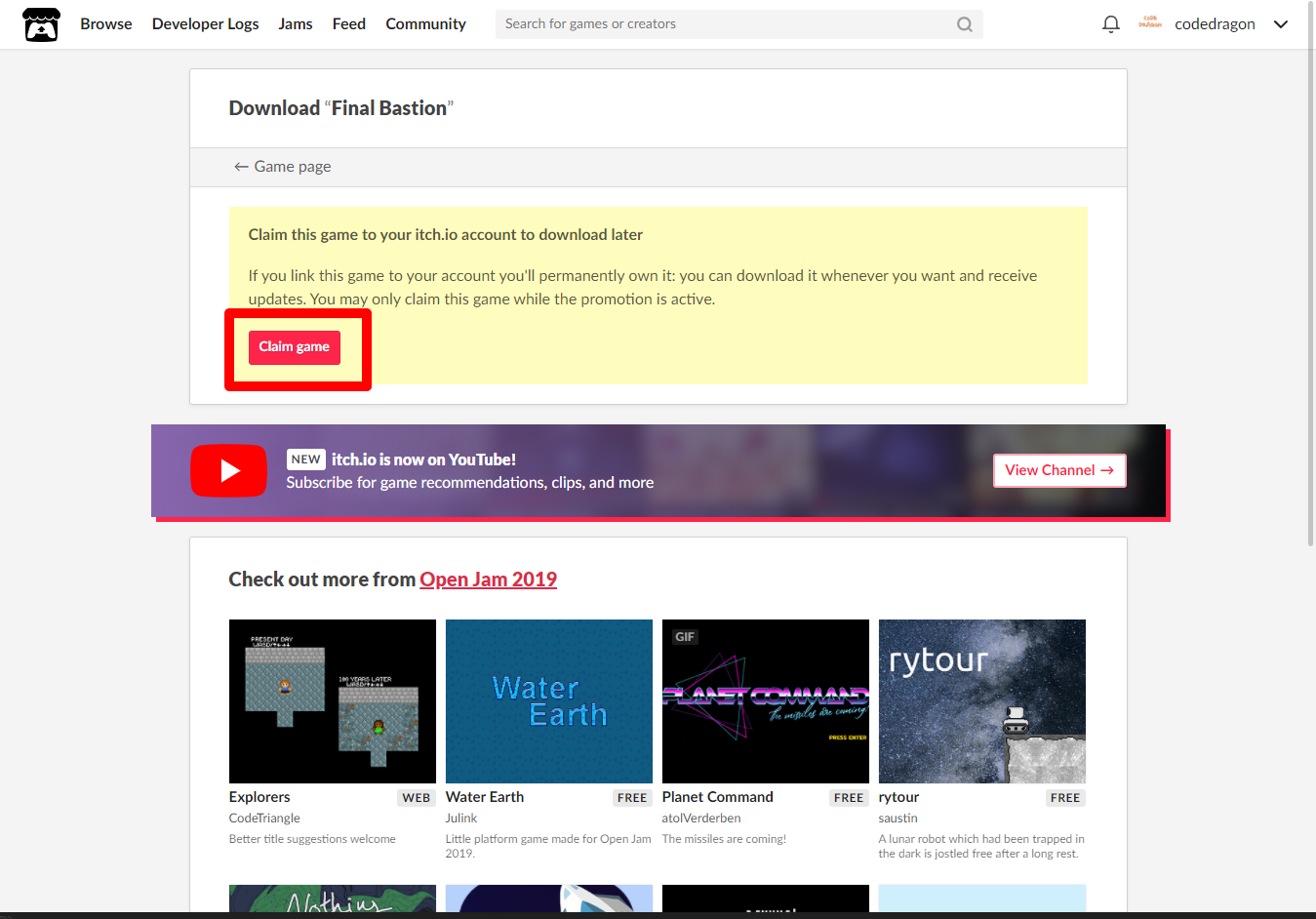Return to the Game page link
Image resolution: width=1316 pixels, height=919 pixels.
tap(282, 167)
